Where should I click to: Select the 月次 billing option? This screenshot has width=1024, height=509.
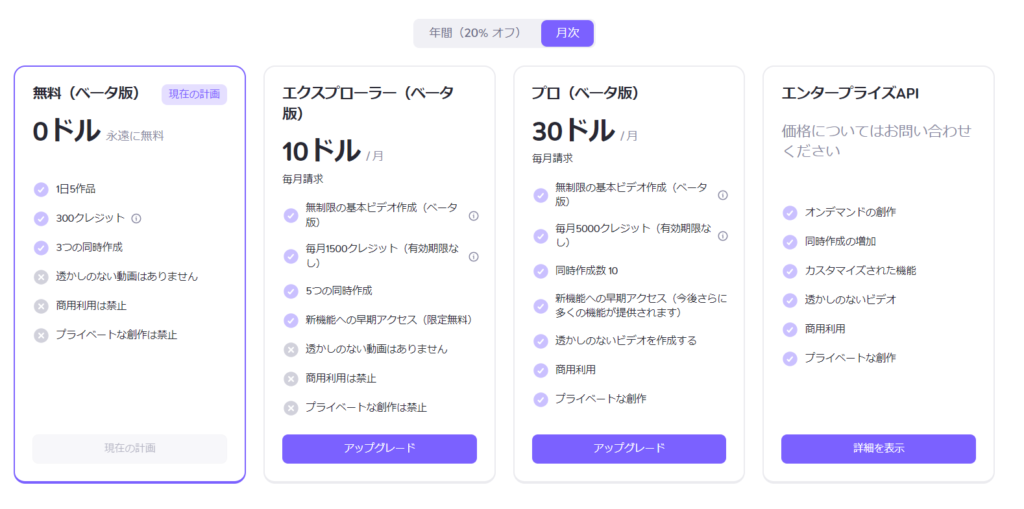567,33
